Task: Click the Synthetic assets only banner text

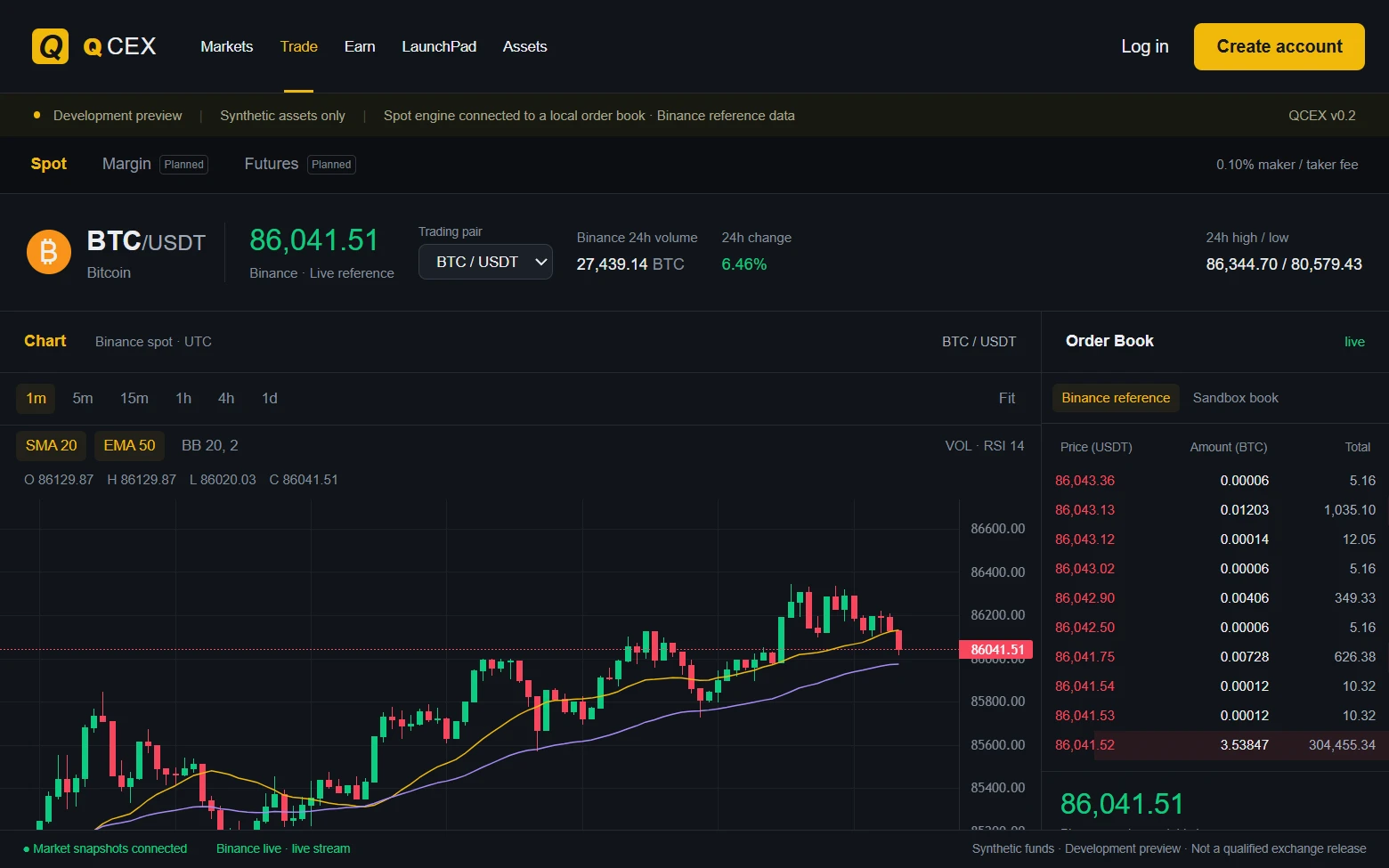Action: coord(282,116)
